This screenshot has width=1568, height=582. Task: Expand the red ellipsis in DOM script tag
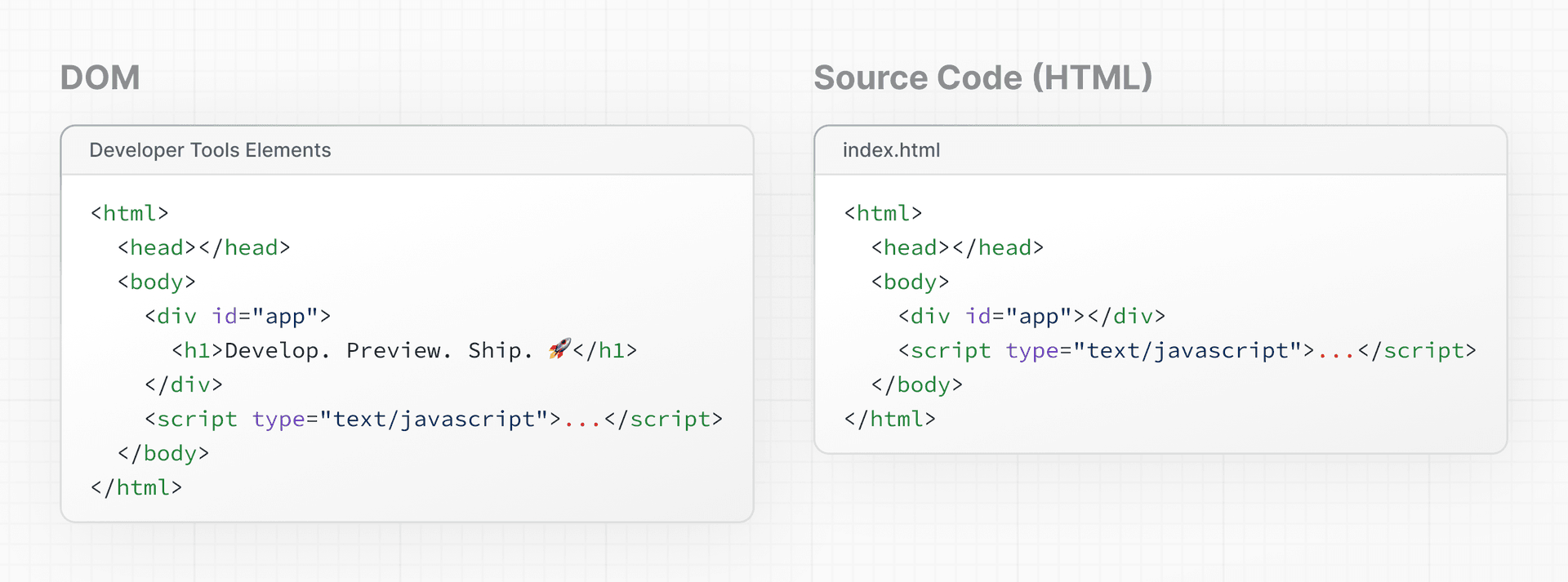click(583, 423)
